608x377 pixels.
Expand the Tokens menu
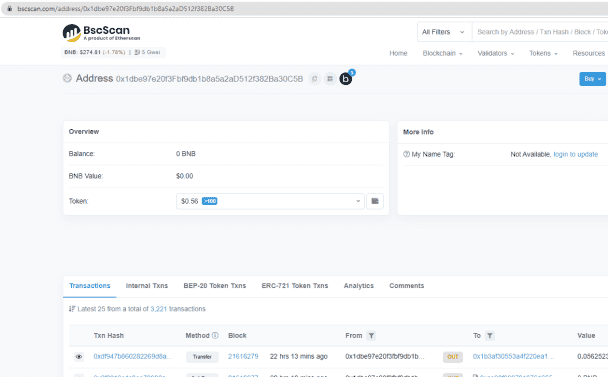[x=543, y=53]
